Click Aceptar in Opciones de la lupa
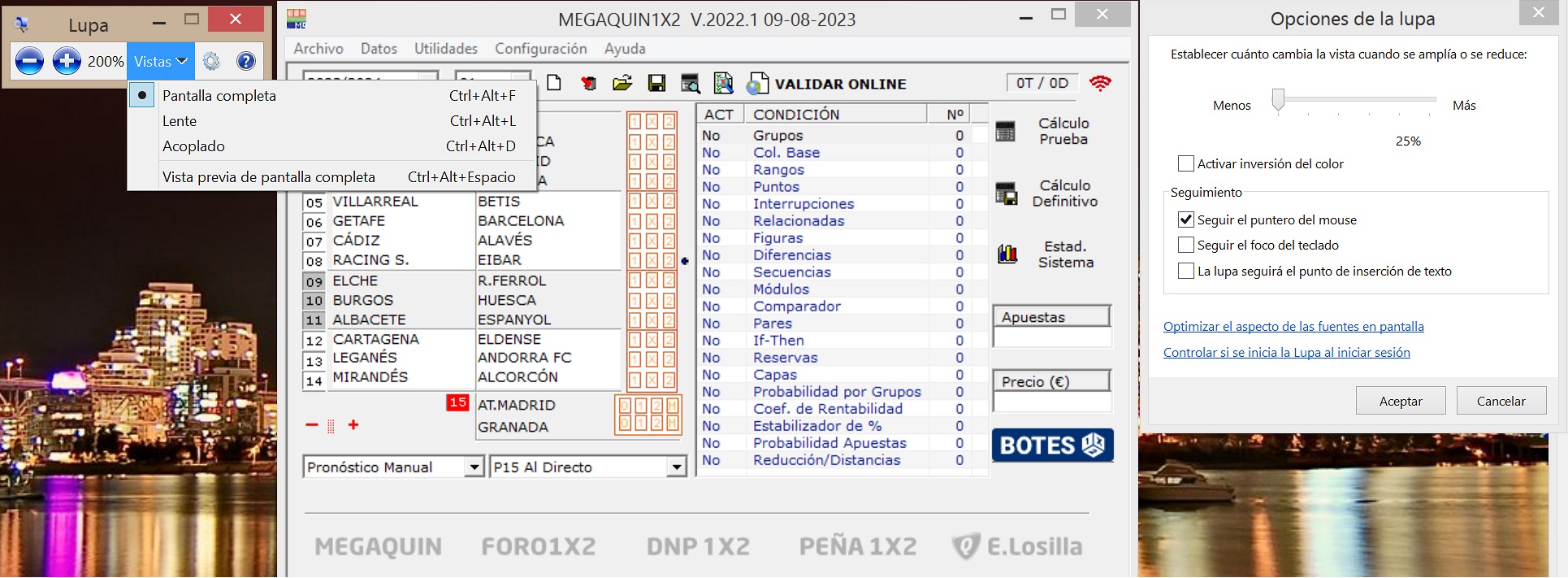The width and height of the screenshot is (1568, 578). pos(1401,401)
